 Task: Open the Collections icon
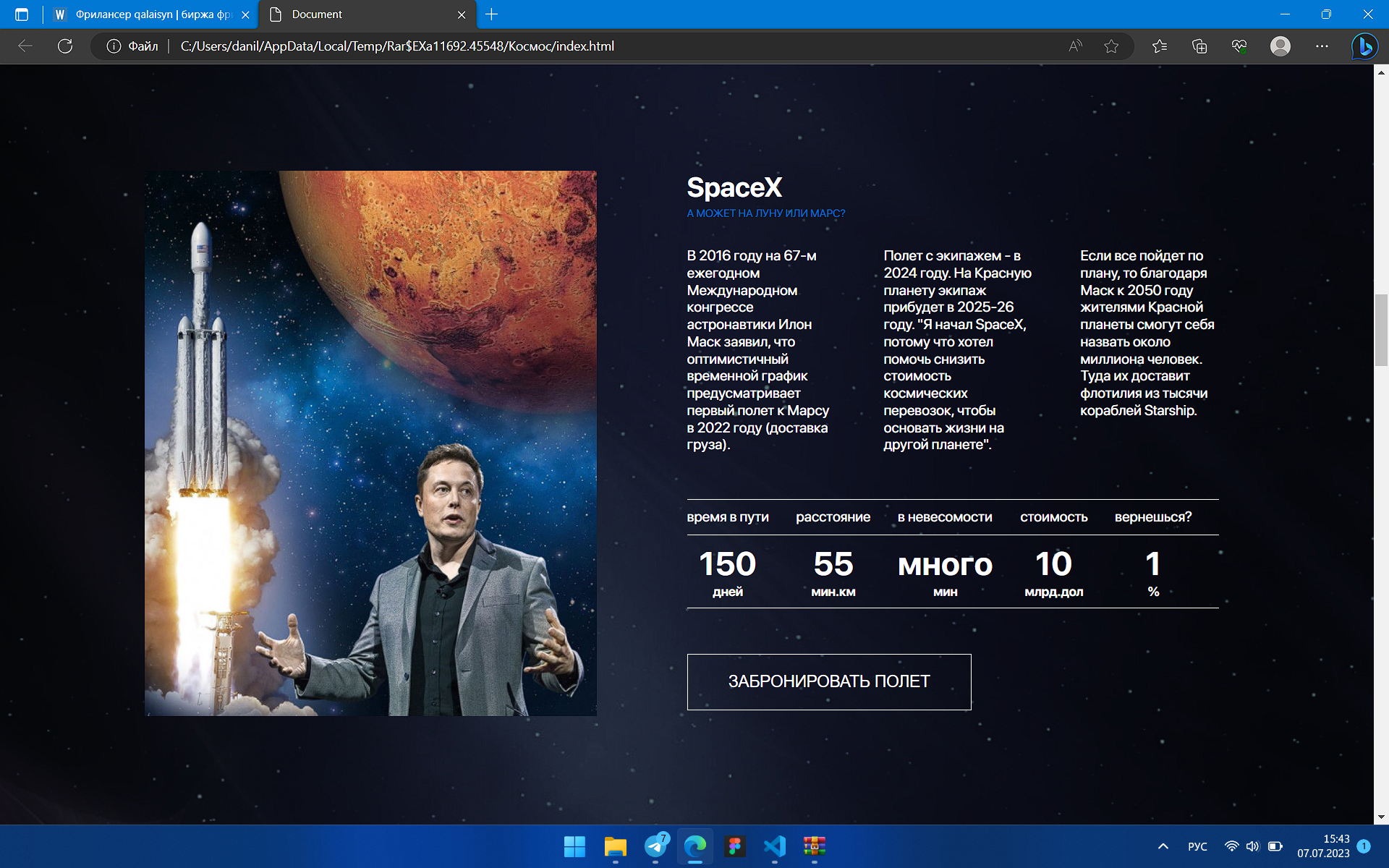1199,46
